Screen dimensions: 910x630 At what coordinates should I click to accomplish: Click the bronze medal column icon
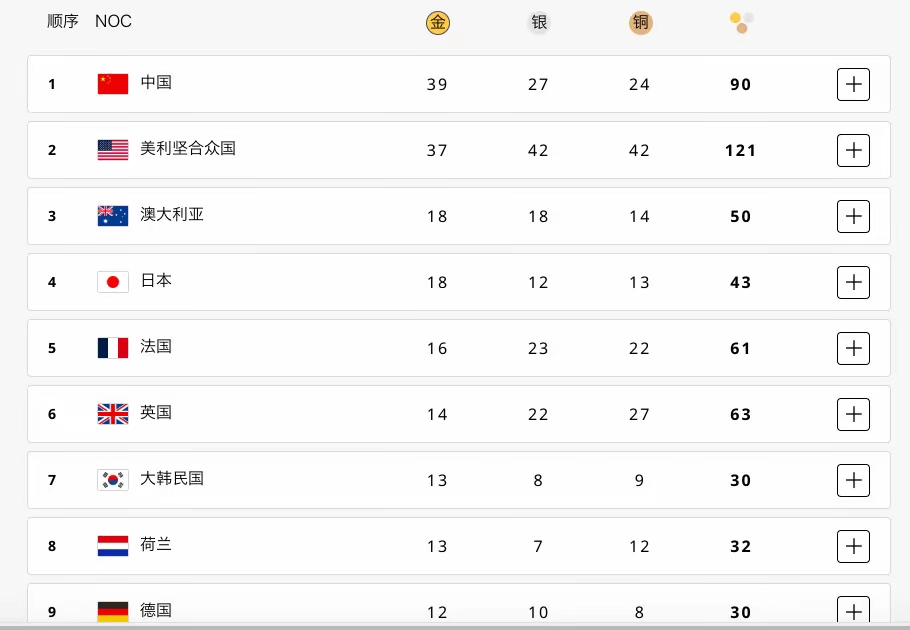click(x=641, y=23)
